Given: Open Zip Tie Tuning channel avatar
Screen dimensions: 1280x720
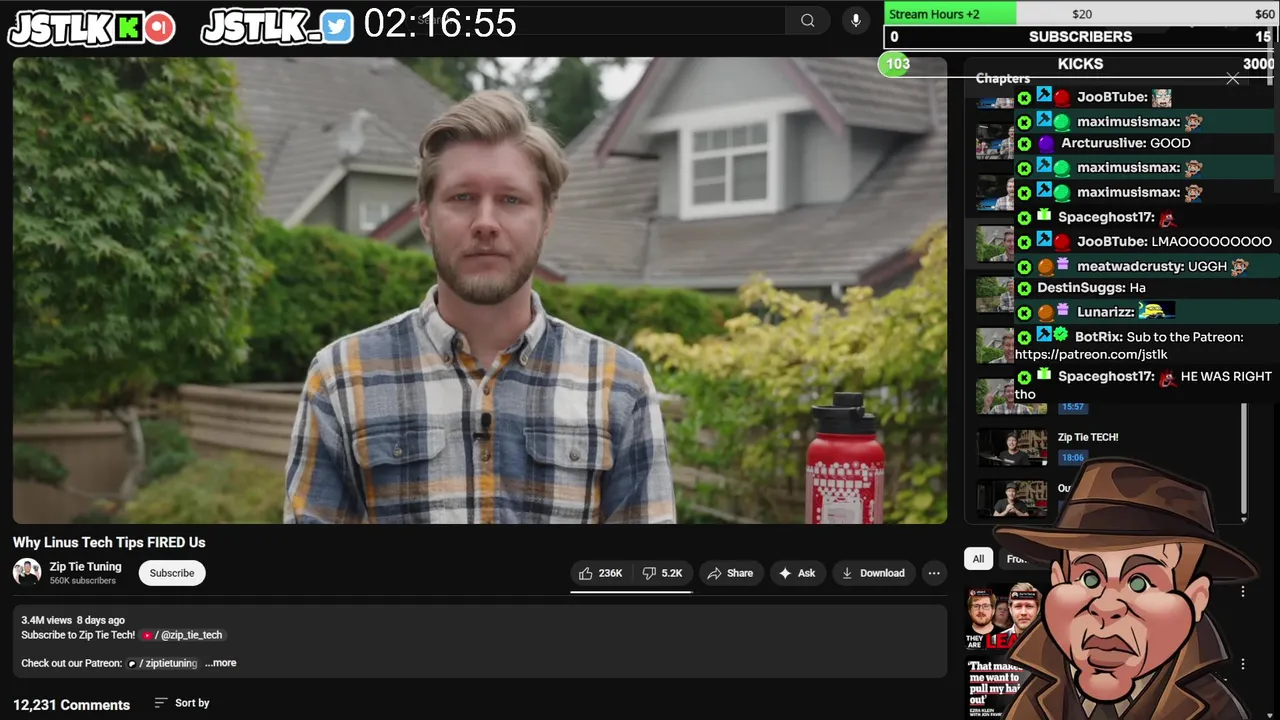Looking at the screenshot, I should tap(27, 572).
